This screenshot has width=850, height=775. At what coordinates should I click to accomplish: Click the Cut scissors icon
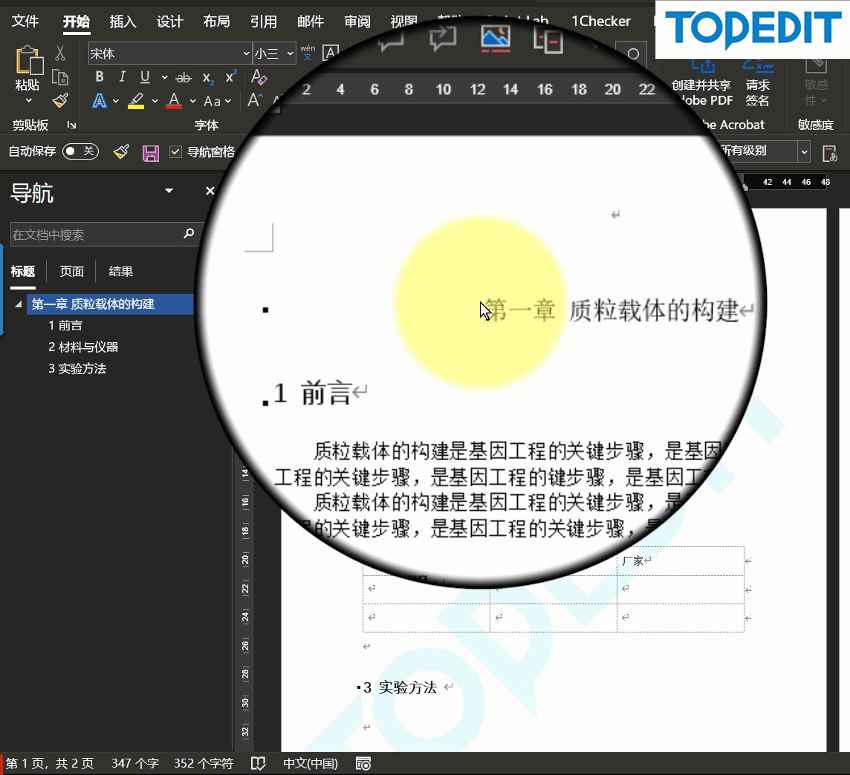tap(60, 53)
